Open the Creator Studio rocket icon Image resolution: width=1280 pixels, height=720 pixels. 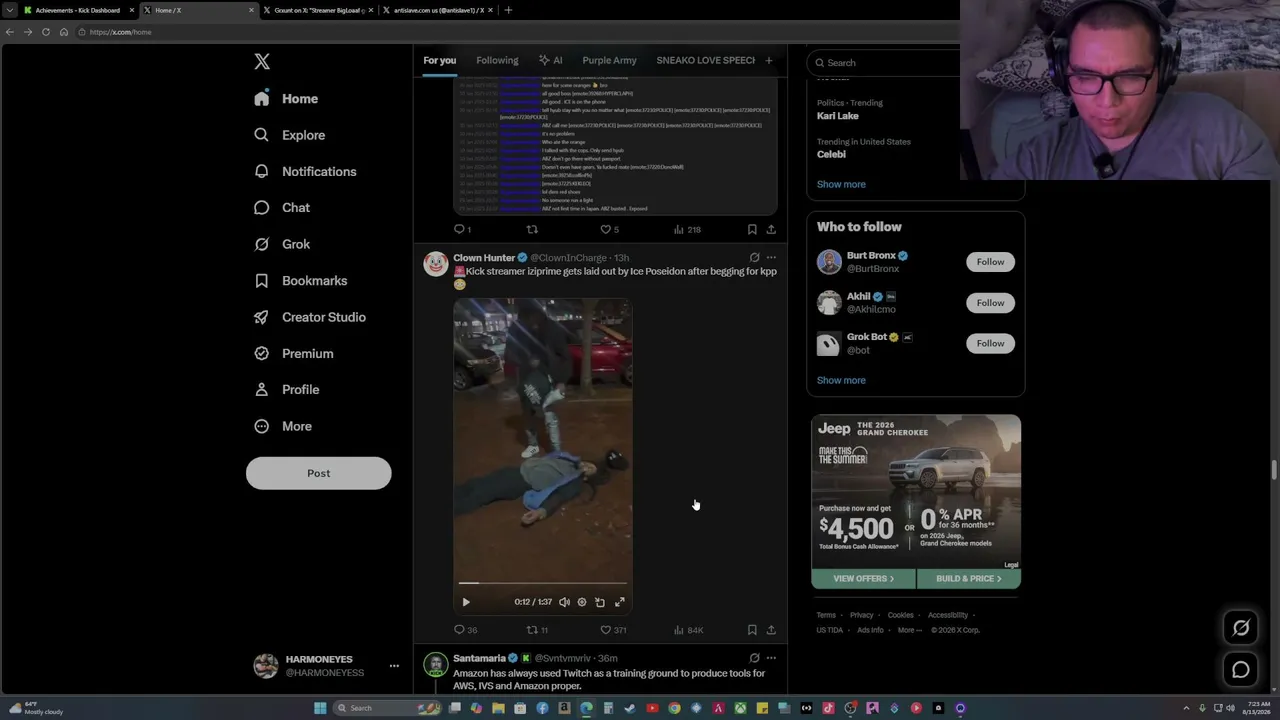tap(261, 317)
